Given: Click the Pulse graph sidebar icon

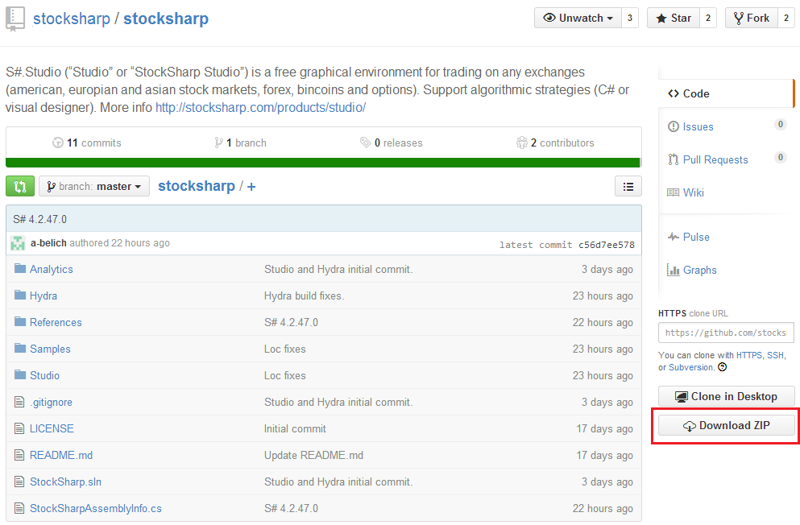Looking at the screenshot, I should tap(674, 237).
